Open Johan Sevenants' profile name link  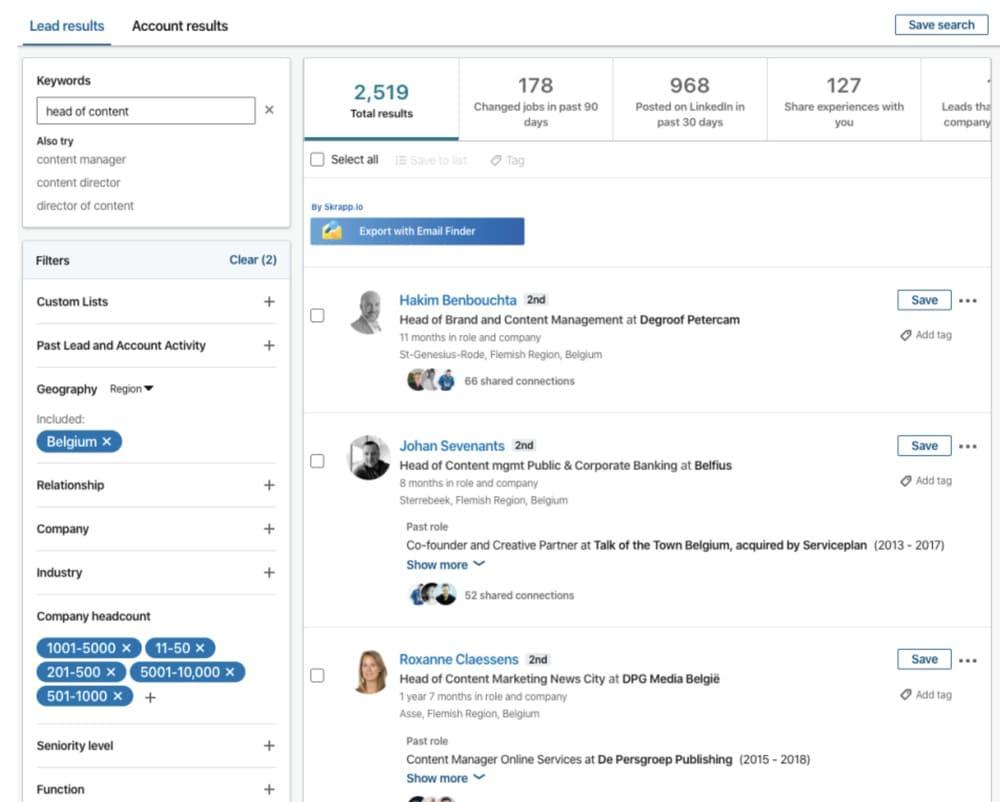coord(452,446)
